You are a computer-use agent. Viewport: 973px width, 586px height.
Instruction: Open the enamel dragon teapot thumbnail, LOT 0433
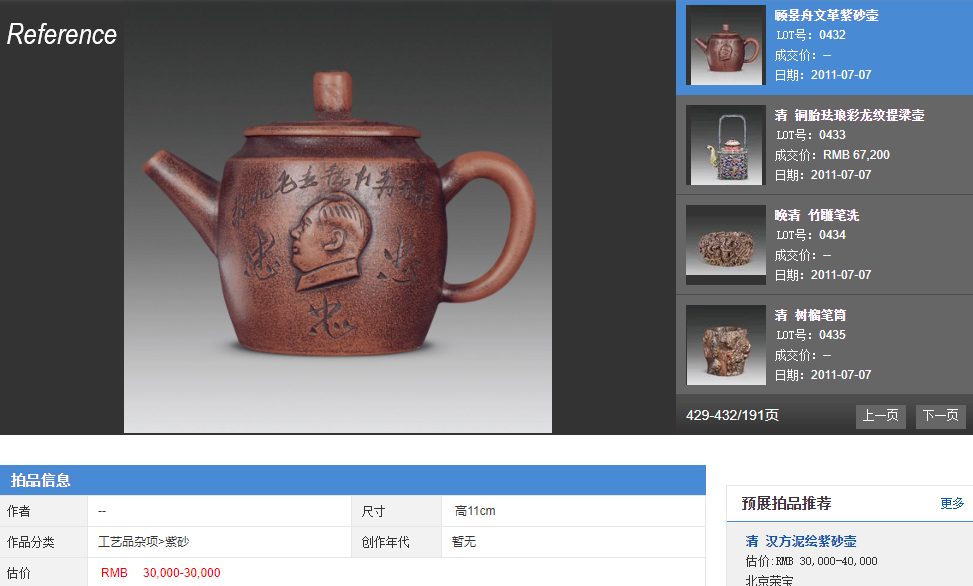[x=726, y=145]
